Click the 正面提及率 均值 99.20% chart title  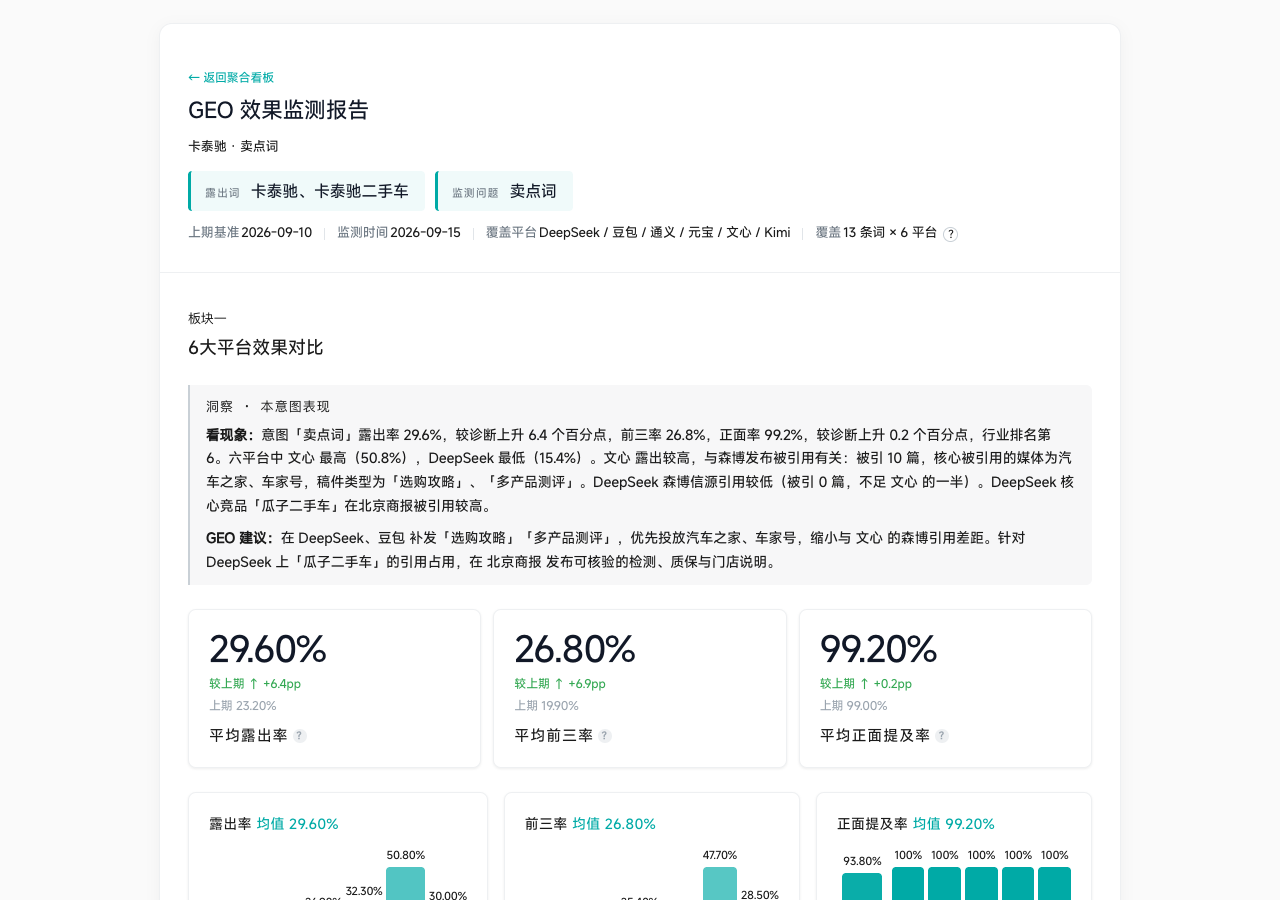(916, 824)
